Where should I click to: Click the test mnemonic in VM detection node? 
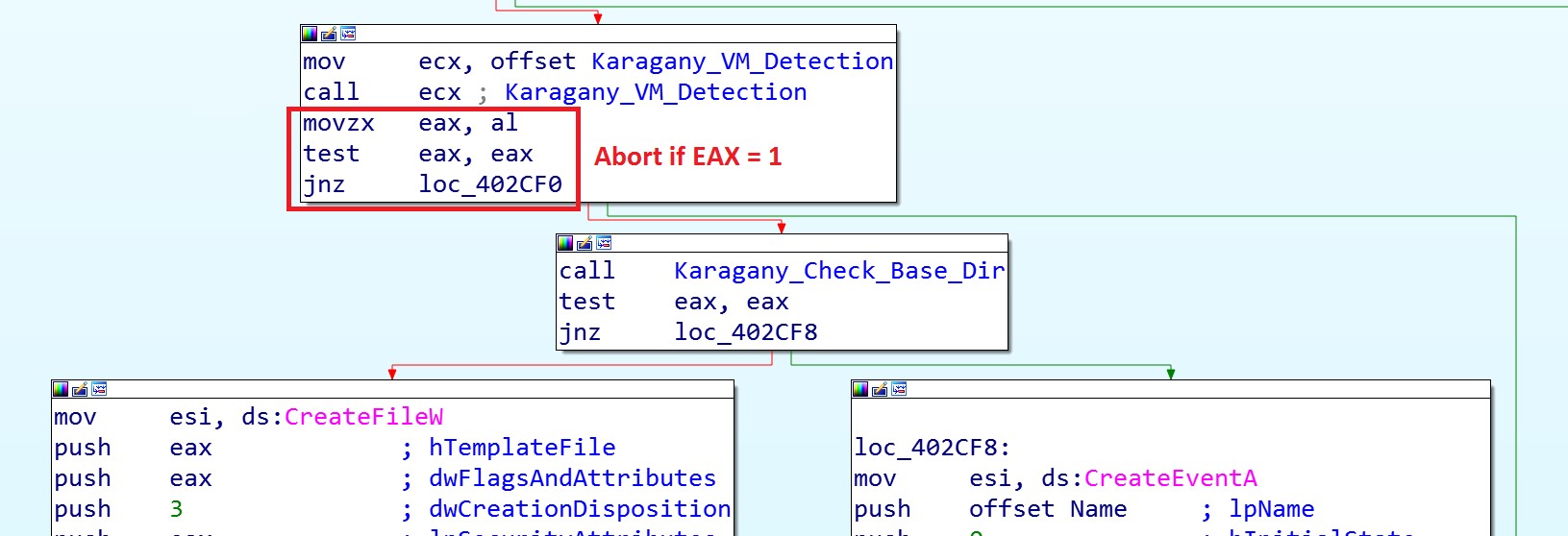pos(331,154)
